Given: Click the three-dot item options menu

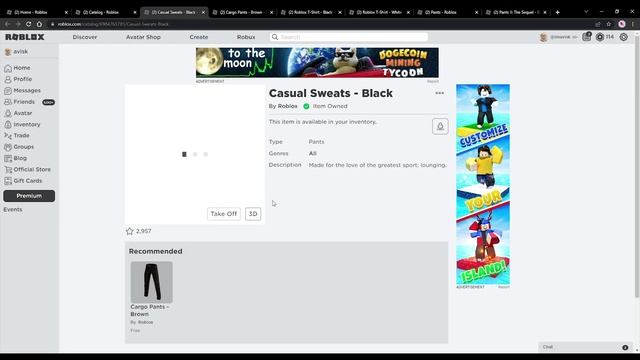Looking at the screenshot, I should click(x=440, y=93).
